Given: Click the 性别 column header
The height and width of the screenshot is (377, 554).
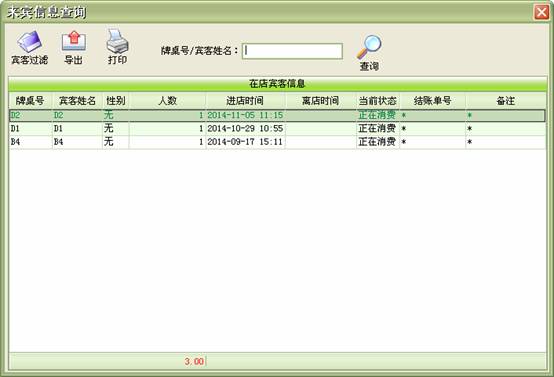Looking at the screenshot, I should [116, 101].
